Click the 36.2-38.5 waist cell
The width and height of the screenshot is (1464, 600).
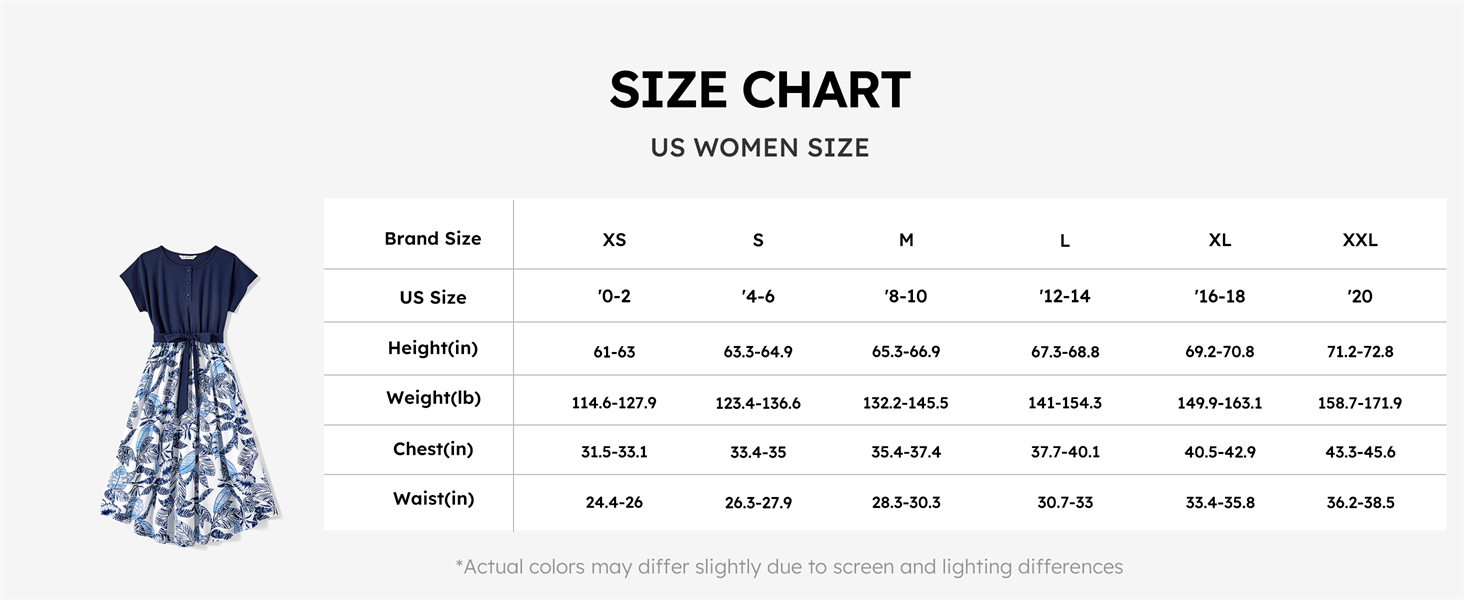tap(1360, 503)
